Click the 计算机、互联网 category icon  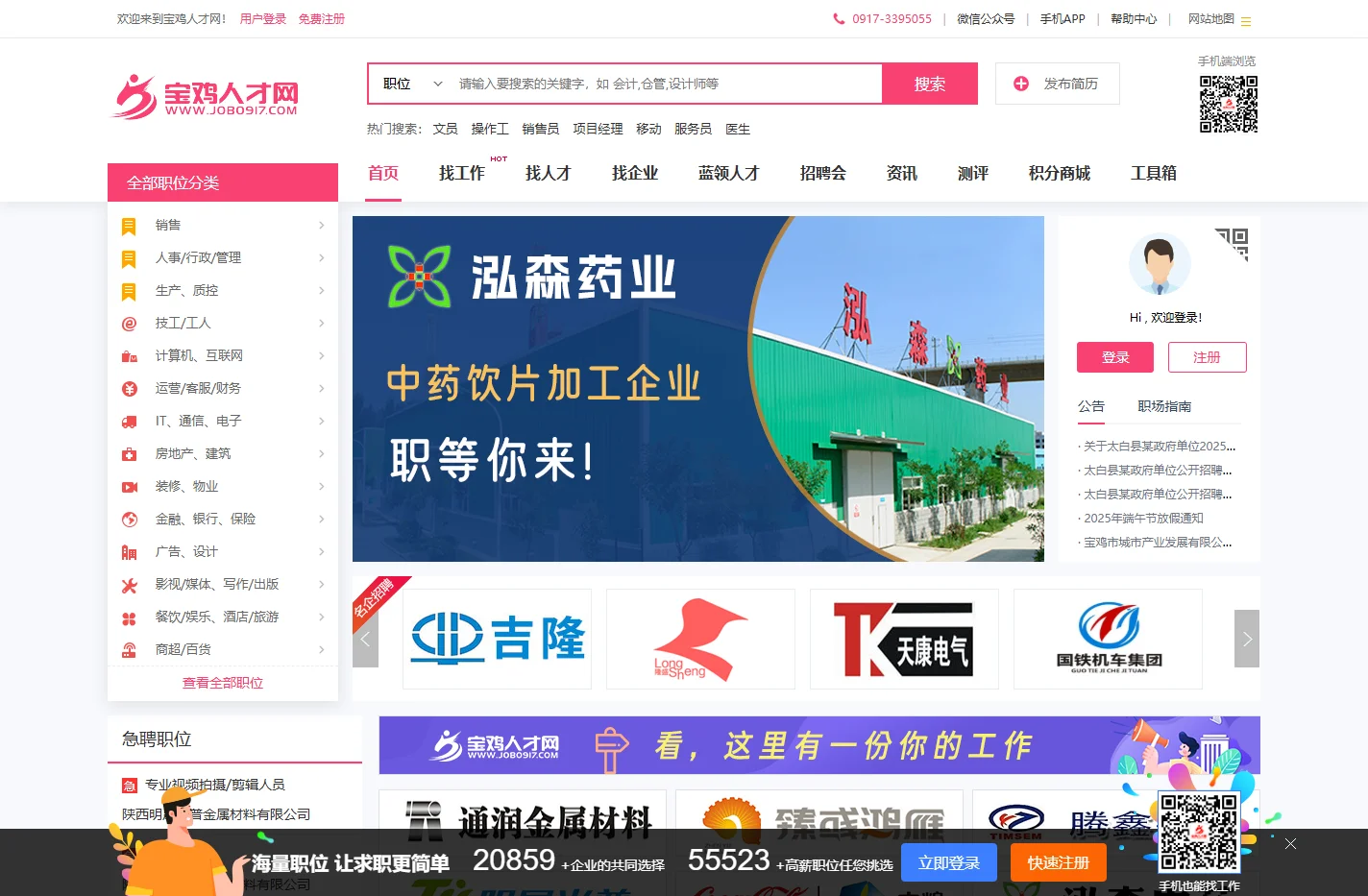129,356
